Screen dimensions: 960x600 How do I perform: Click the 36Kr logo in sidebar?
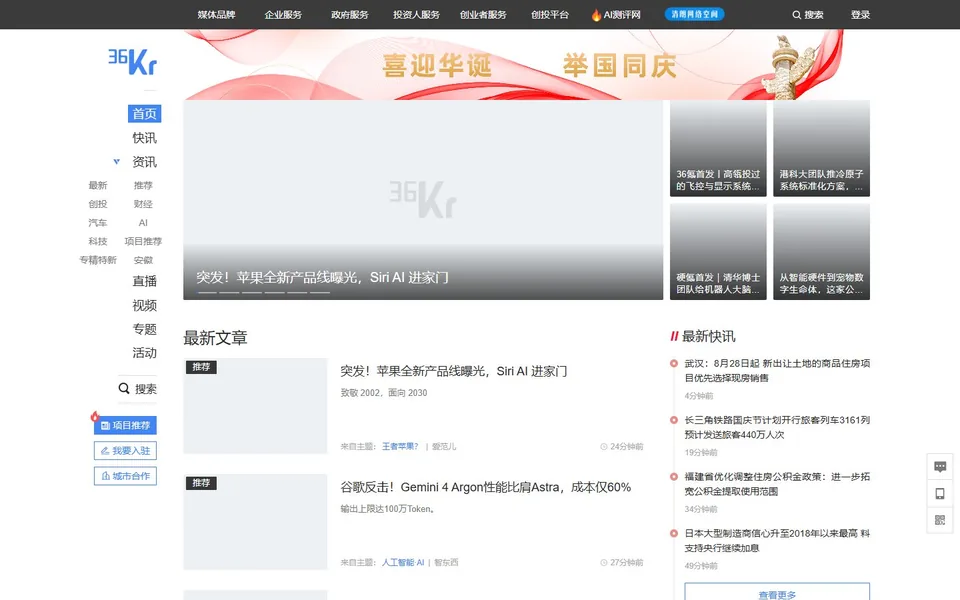coord(132,61)
